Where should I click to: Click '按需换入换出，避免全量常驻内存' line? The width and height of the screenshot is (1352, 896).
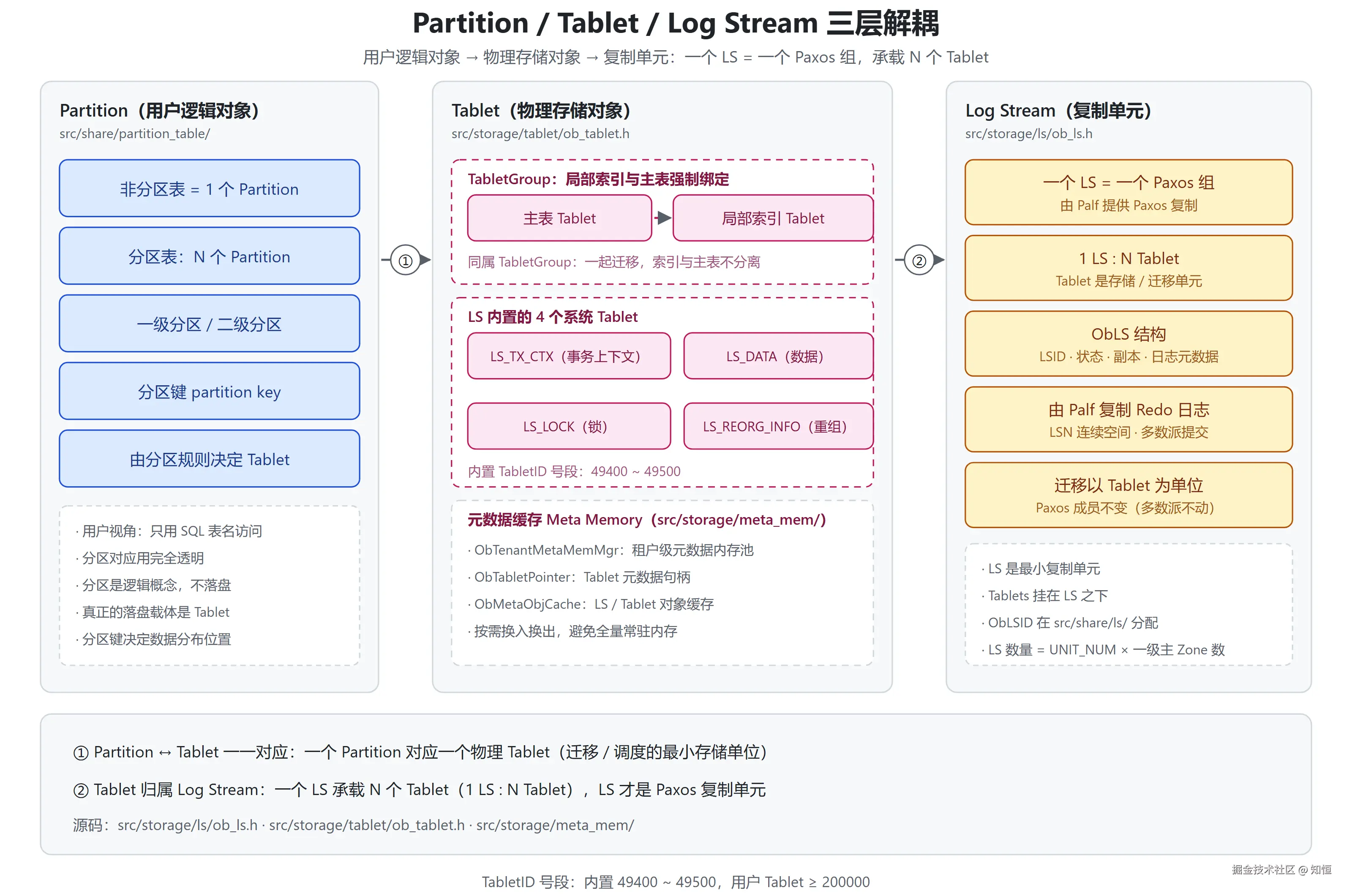pos(572,631)
